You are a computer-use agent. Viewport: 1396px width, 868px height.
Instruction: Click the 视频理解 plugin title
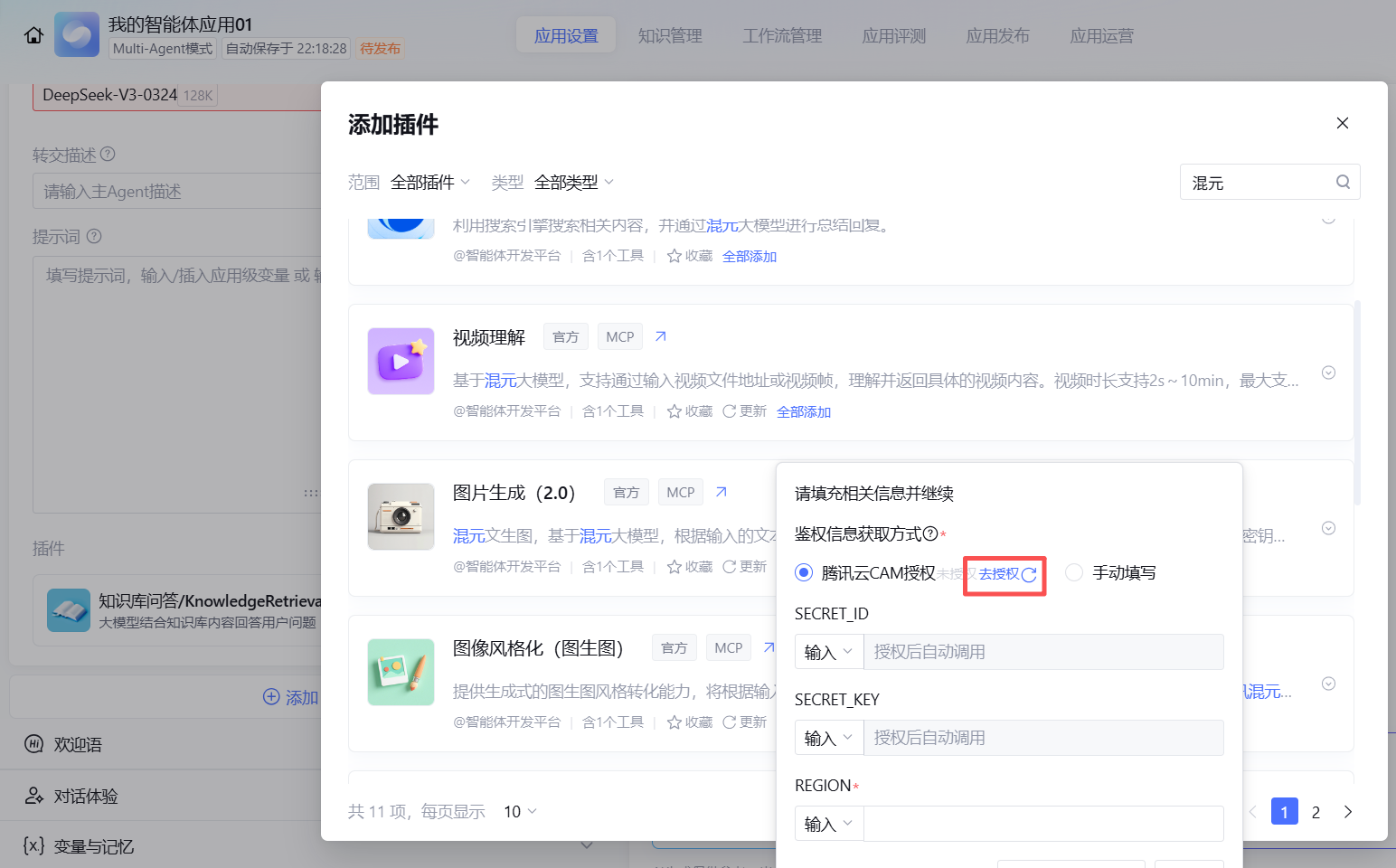[x=489, y=337]
